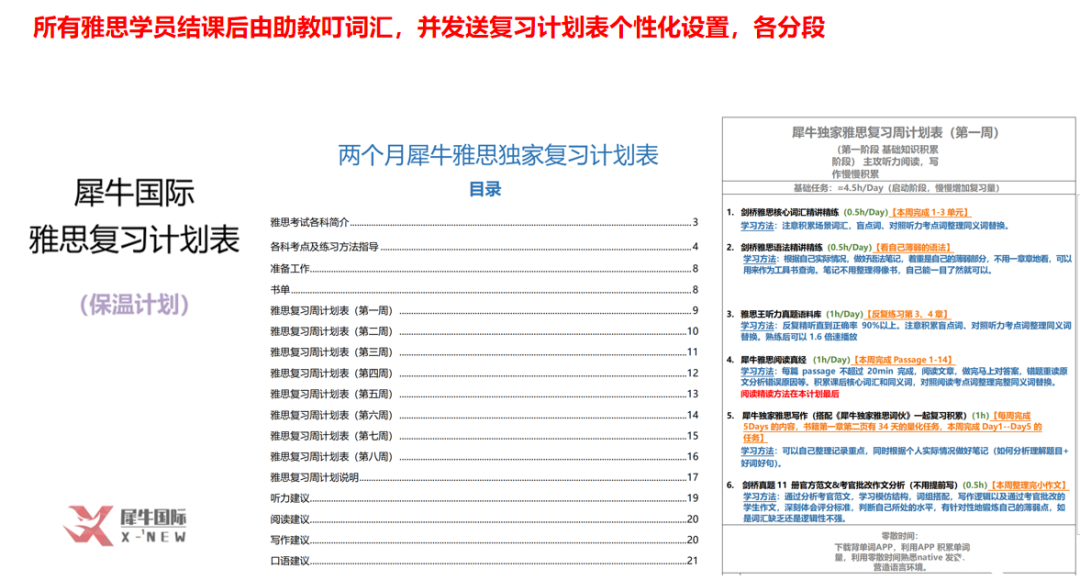Open the 雅思复习周计划说明 contents entry

(484, 477)
